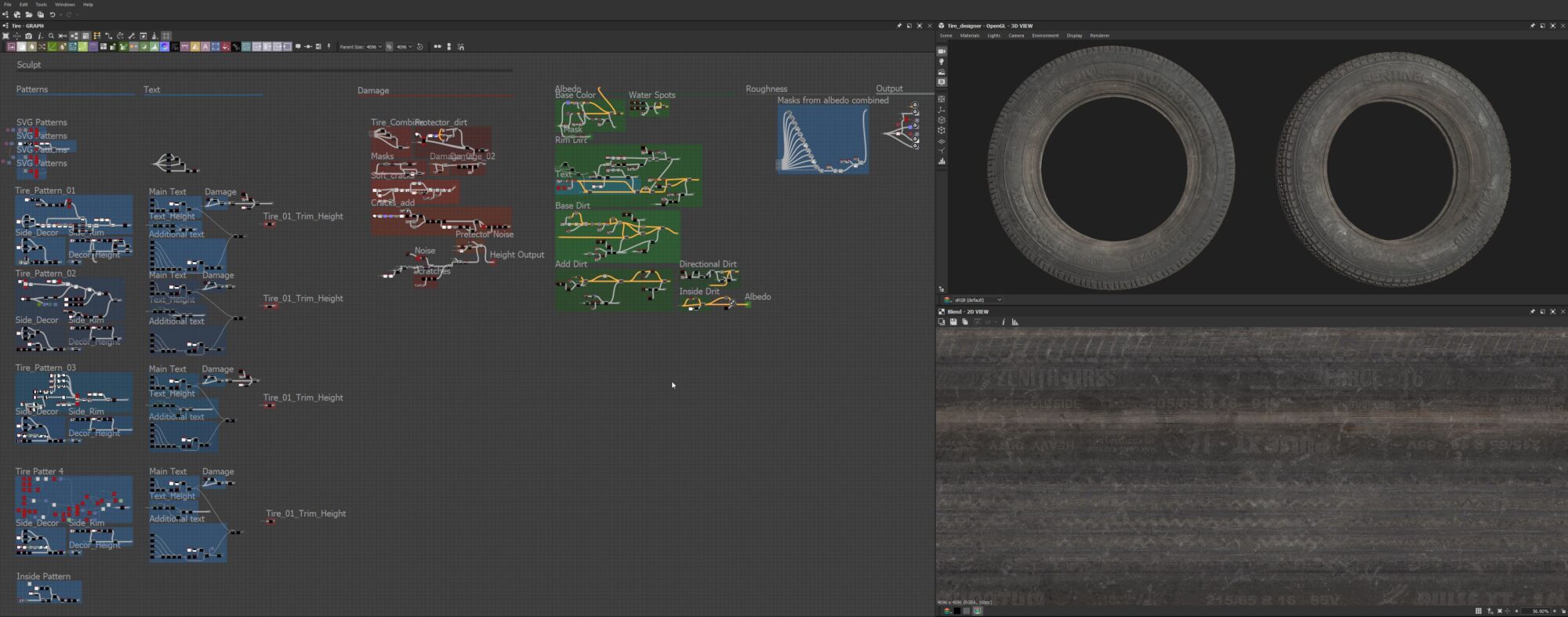Toggle the tiling grid icon in 2D view

click(1479, 611)
